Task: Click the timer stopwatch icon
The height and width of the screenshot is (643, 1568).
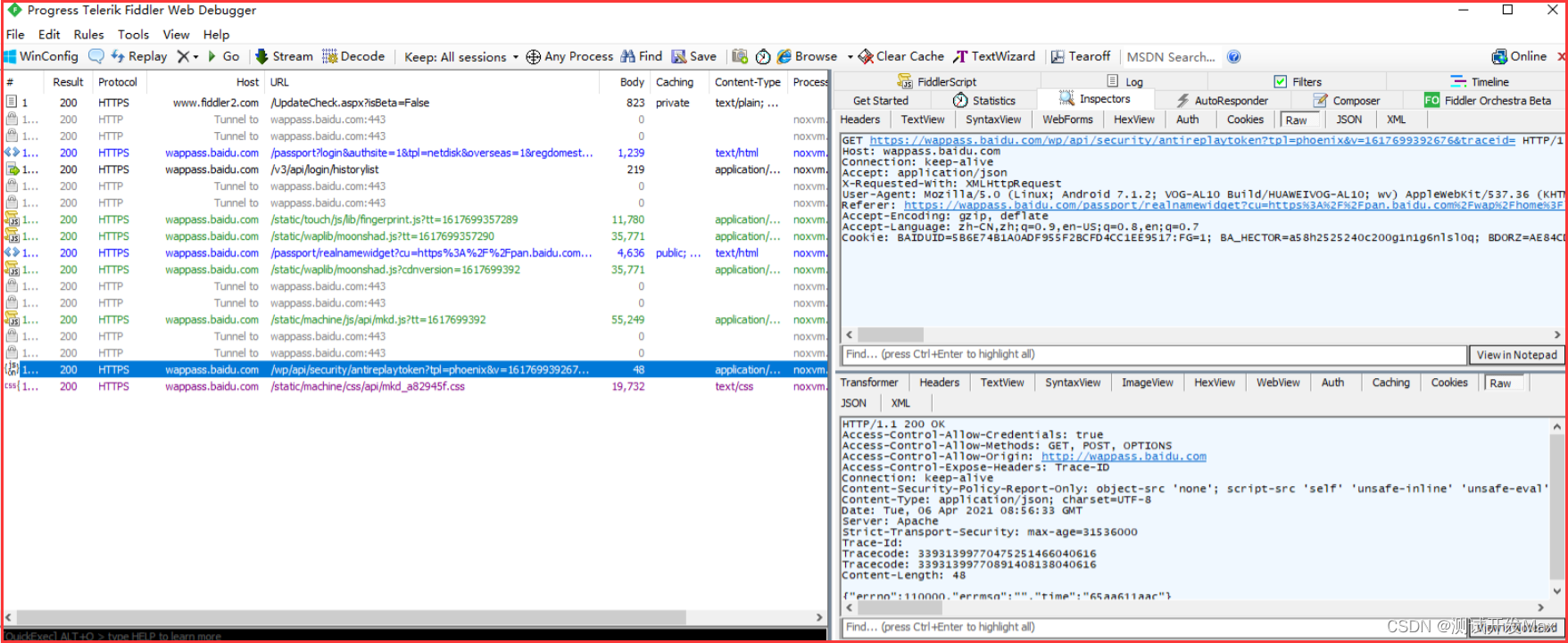Action: tap(763, 56)
